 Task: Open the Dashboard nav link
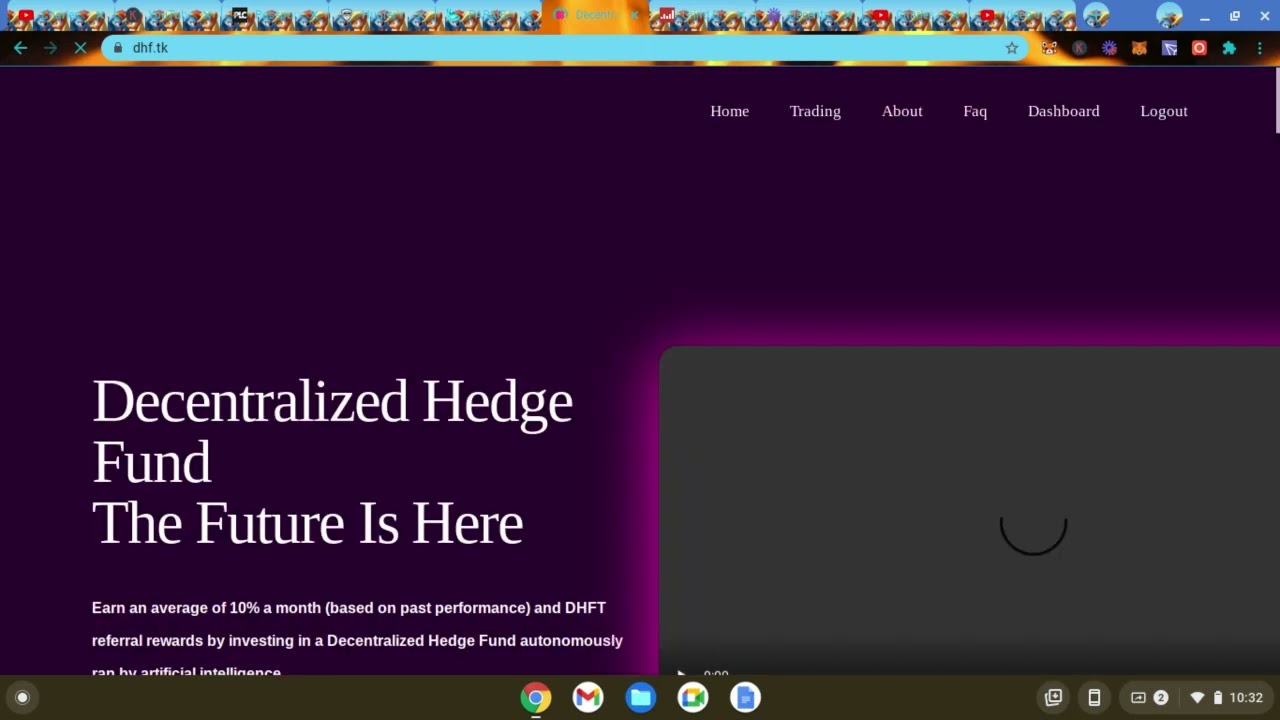click(1063, 111)
